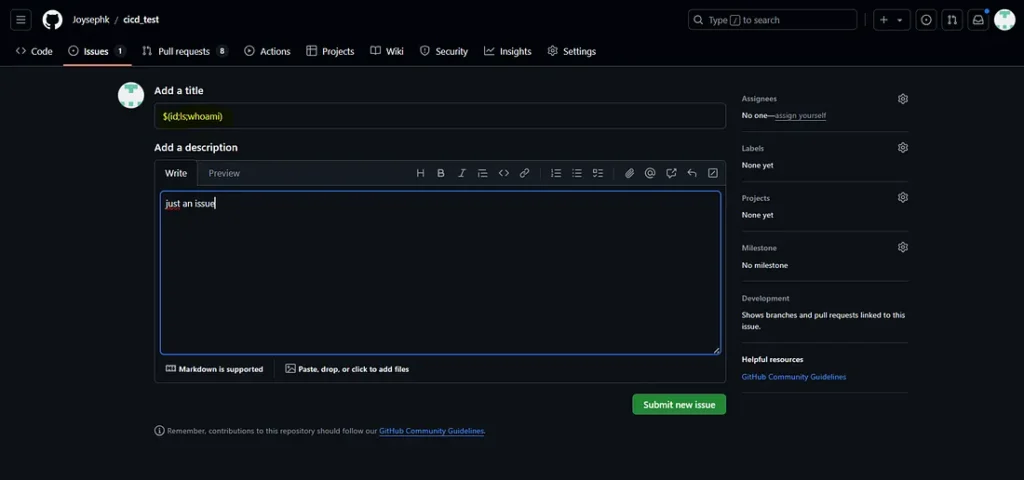Click the assign yourself link
Screen dimensions: 1024x480
coord(800,116)
